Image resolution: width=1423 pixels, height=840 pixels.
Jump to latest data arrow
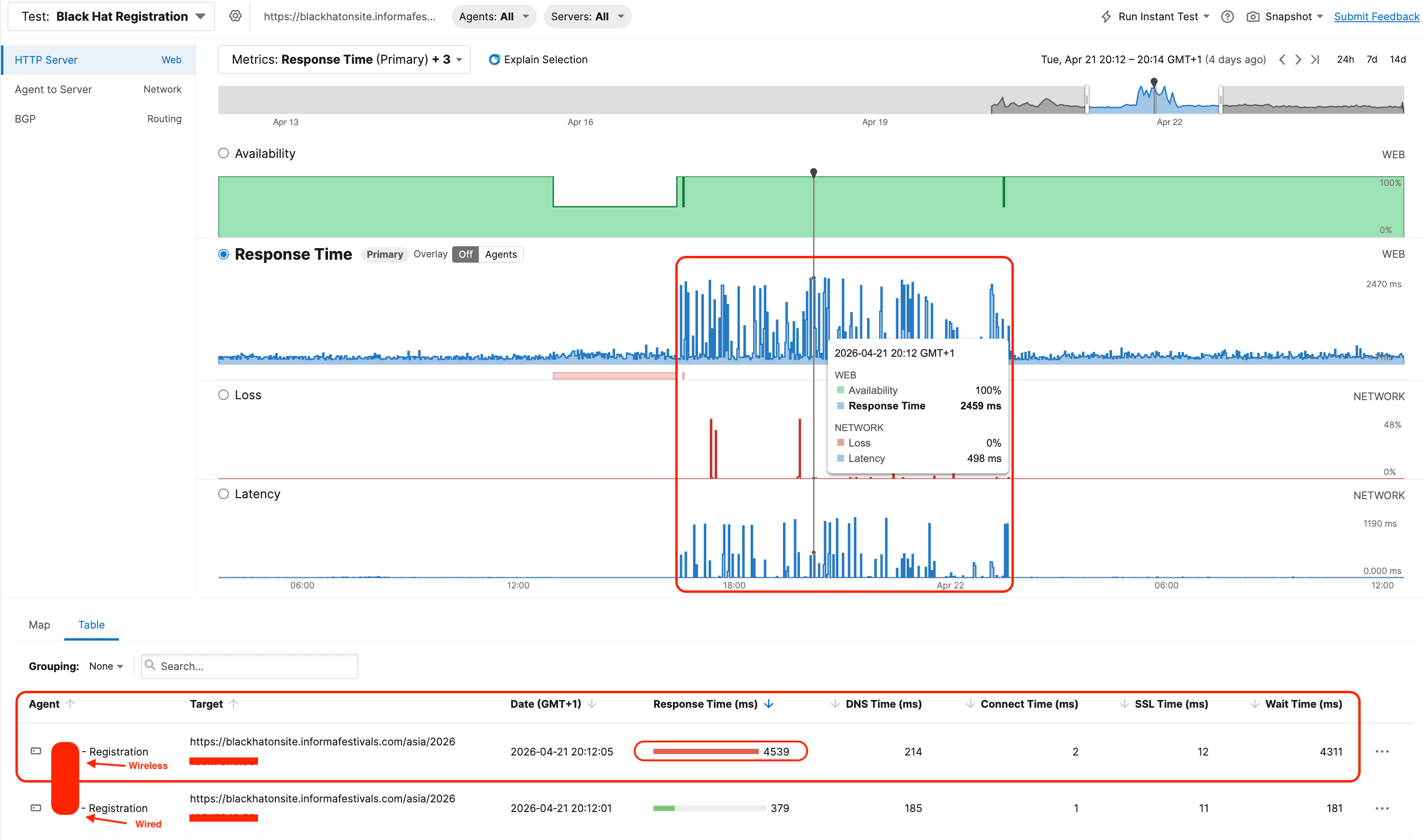click(x=1315, y=59)
